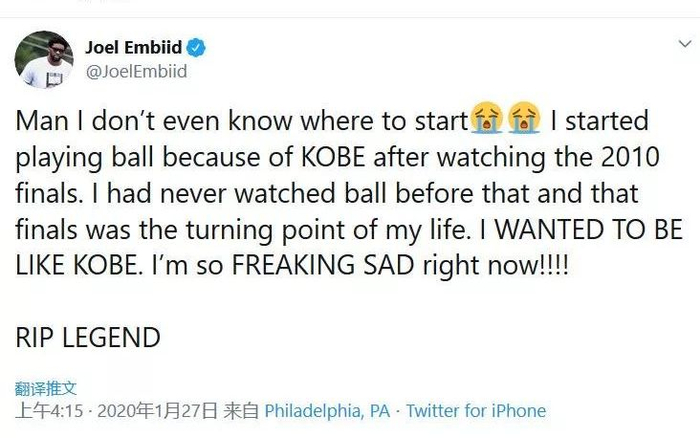
Task: Click the second crying emoji
Action: tap(523, 122)
